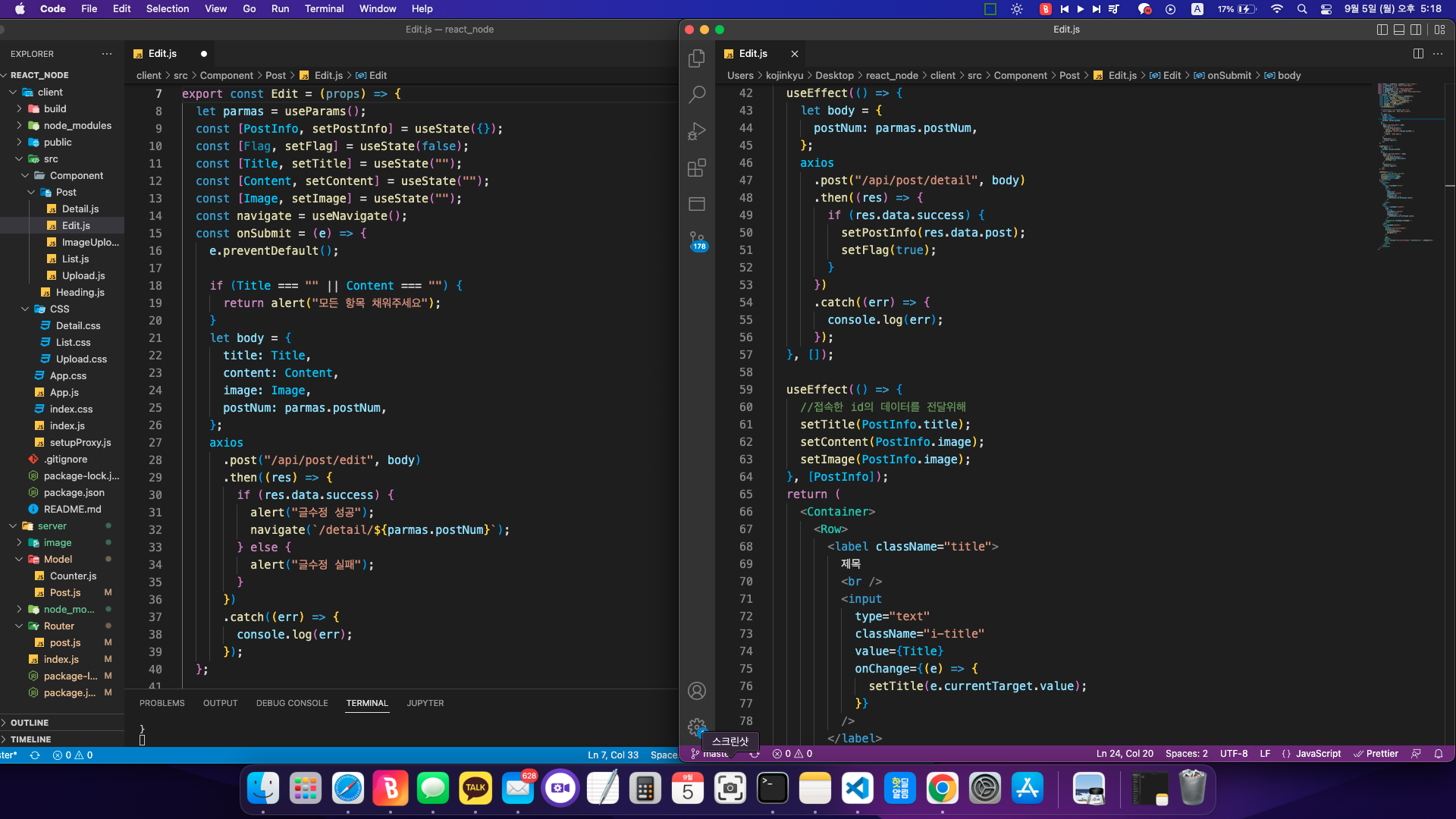1456x819 pixels.
Task: Open Visual Studio Code from dock
Action: tap(857, 789)
